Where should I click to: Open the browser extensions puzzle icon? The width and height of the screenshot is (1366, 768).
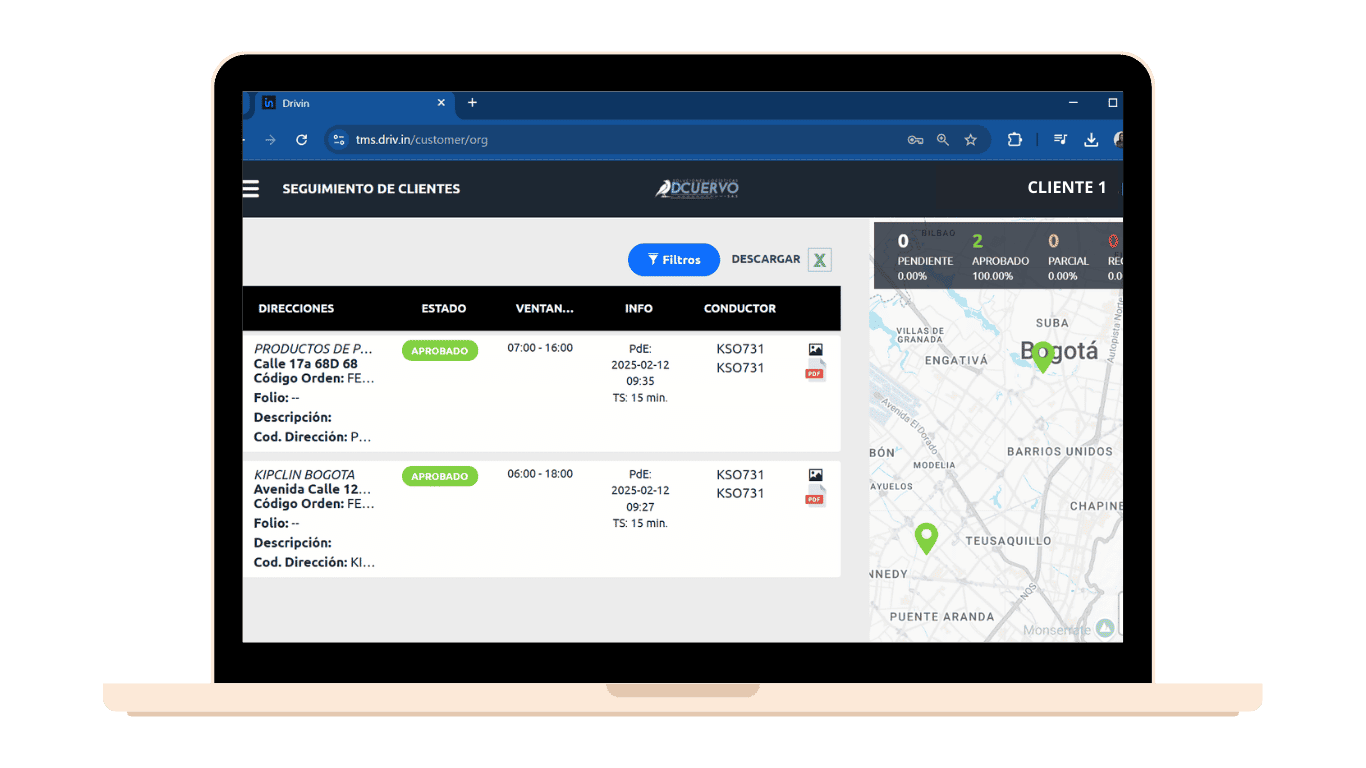(x=1014, y=140)
